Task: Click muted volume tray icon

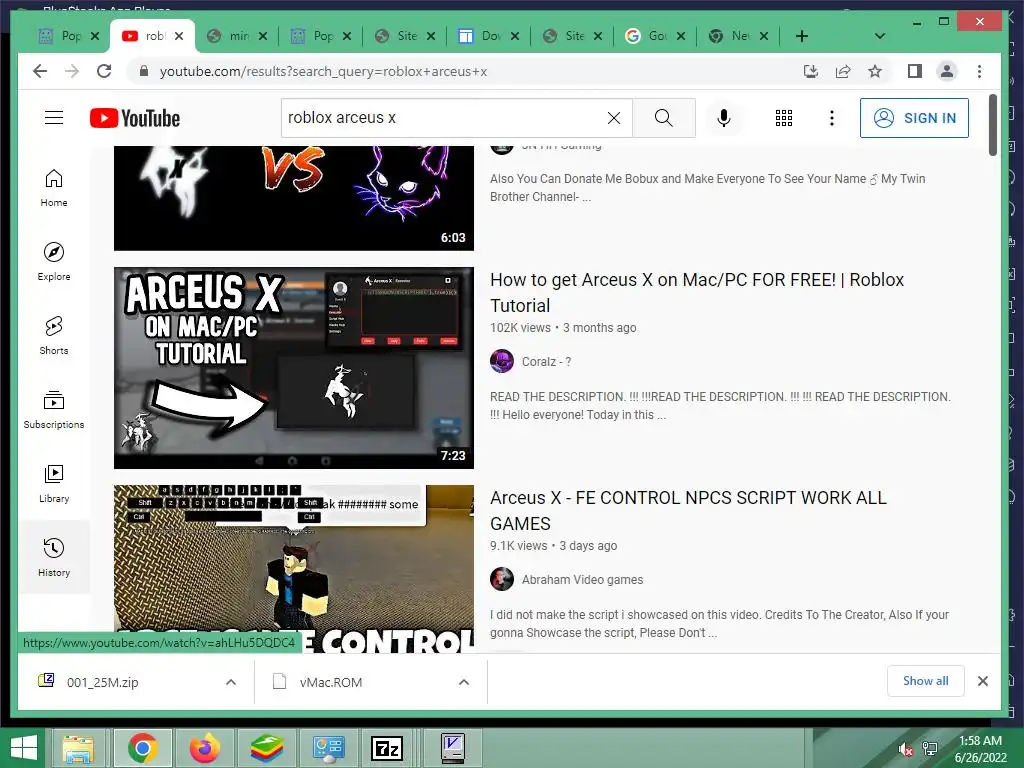Action: tap(906, 749)
